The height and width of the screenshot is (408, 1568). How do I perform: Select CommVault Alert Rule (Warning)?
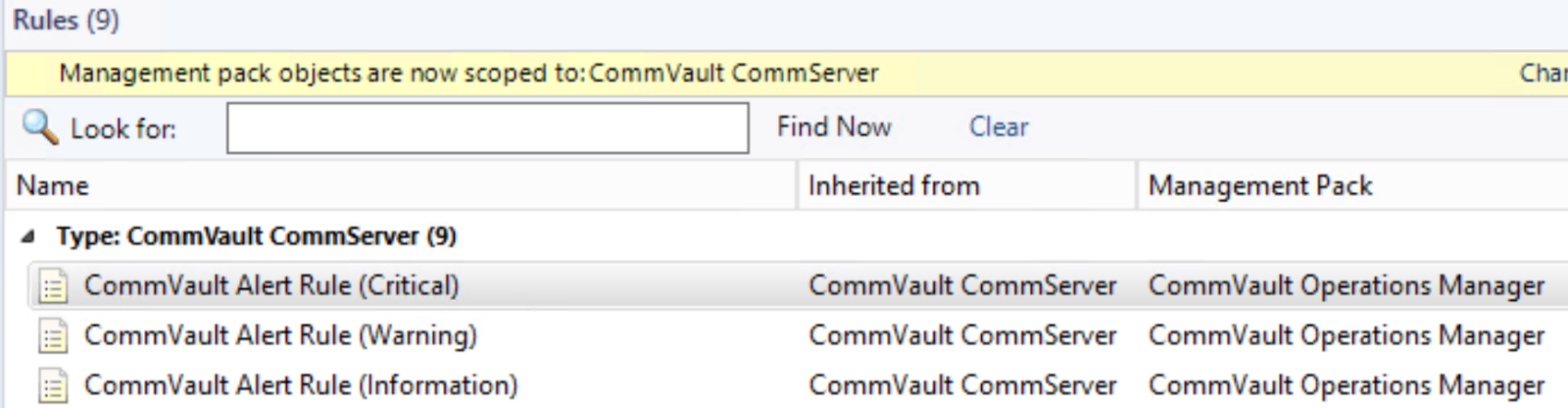280,335
